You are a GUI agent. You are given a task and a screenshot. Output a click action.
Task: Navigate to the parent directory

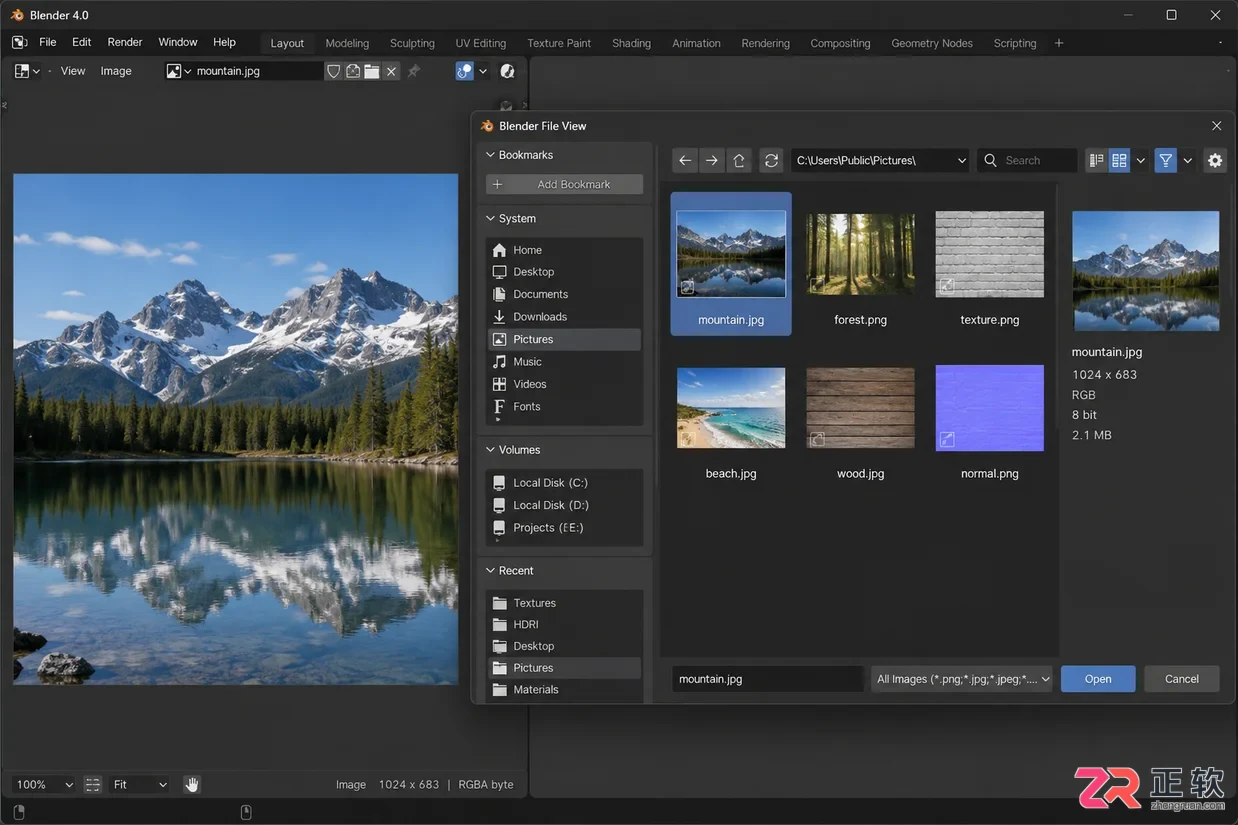coord(739,160)
